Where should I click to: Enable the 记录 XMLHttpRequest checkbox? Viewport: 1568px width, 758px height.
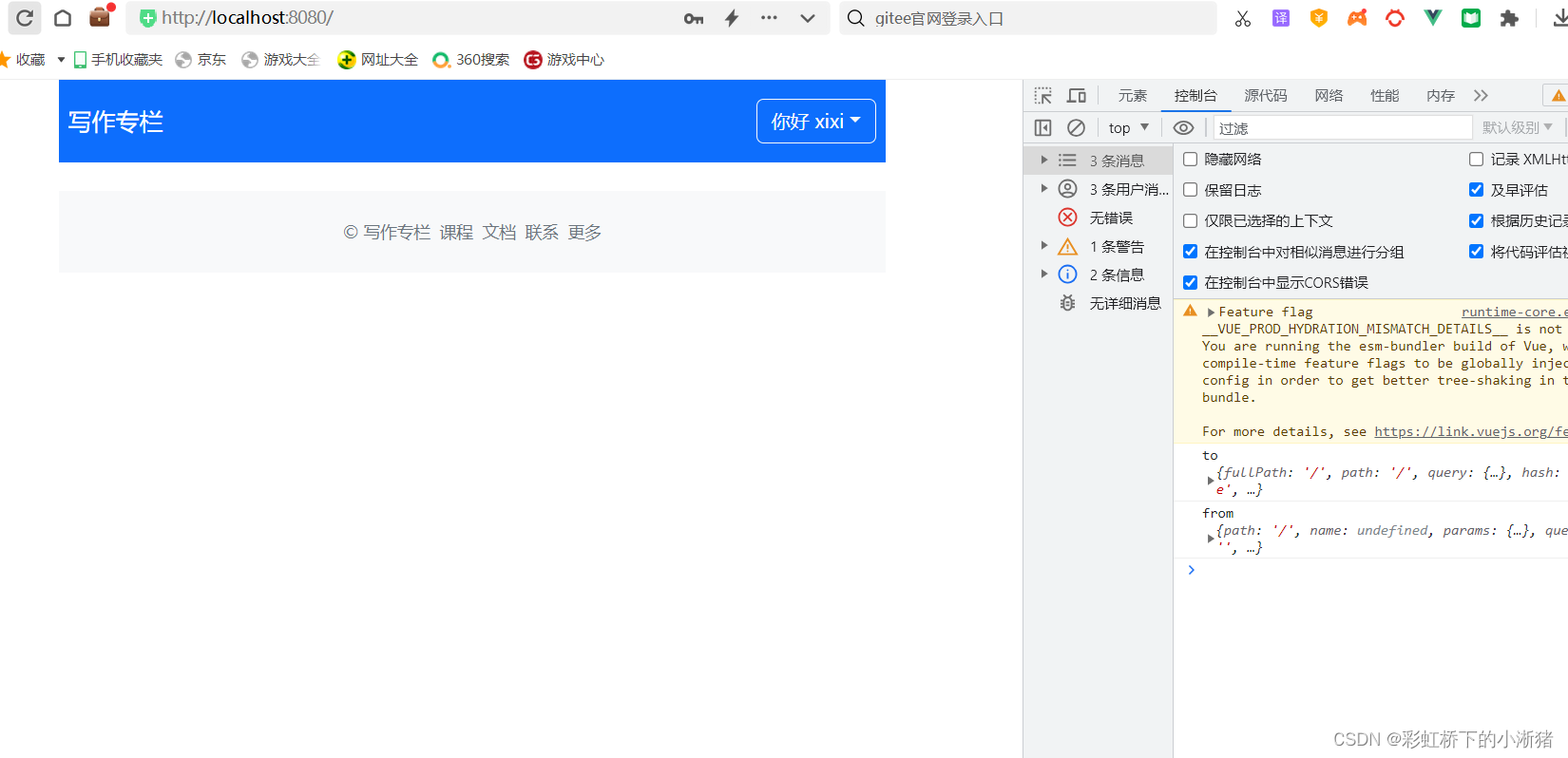[x=1476, y=159]
